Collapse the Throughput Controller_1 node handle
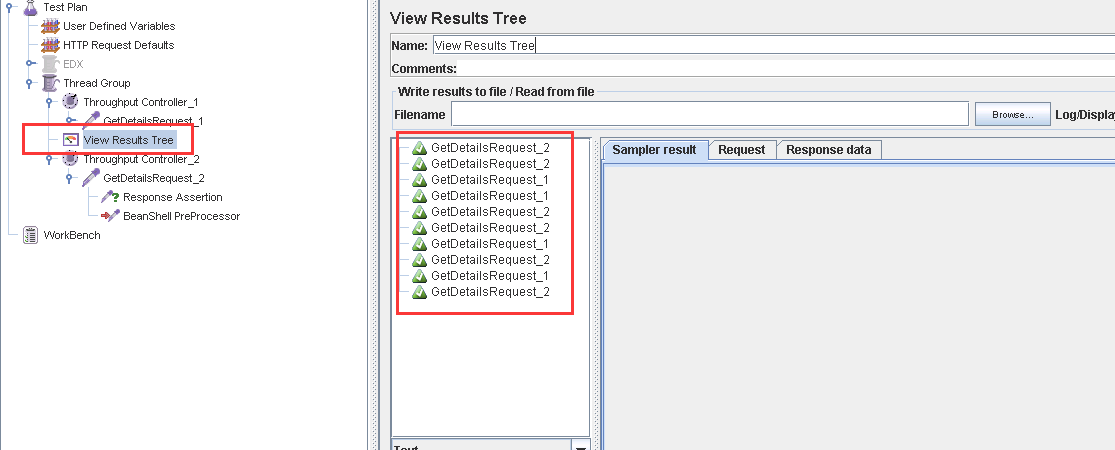This screenshot has height=450, width=1115. (x=49, y=102)
